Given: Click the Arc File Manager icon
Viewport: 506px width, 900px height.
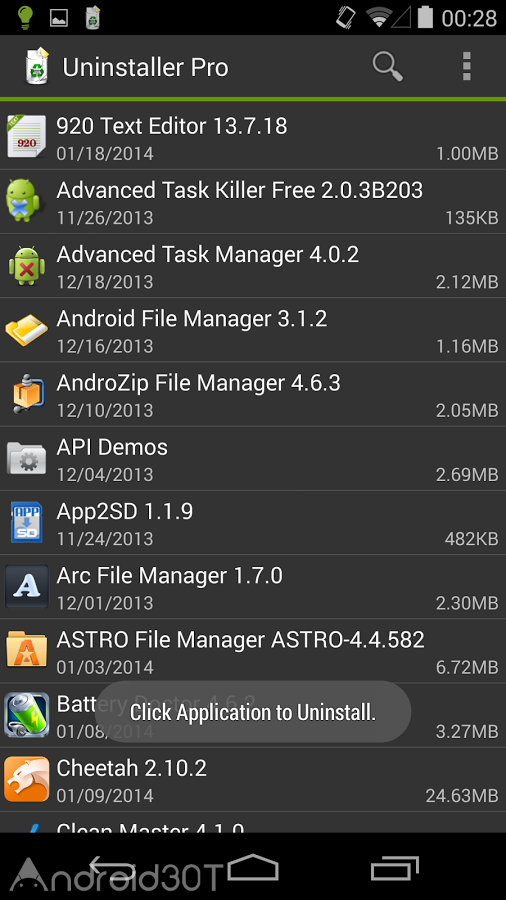Looking at the screenshot, I should click(26, 587).
